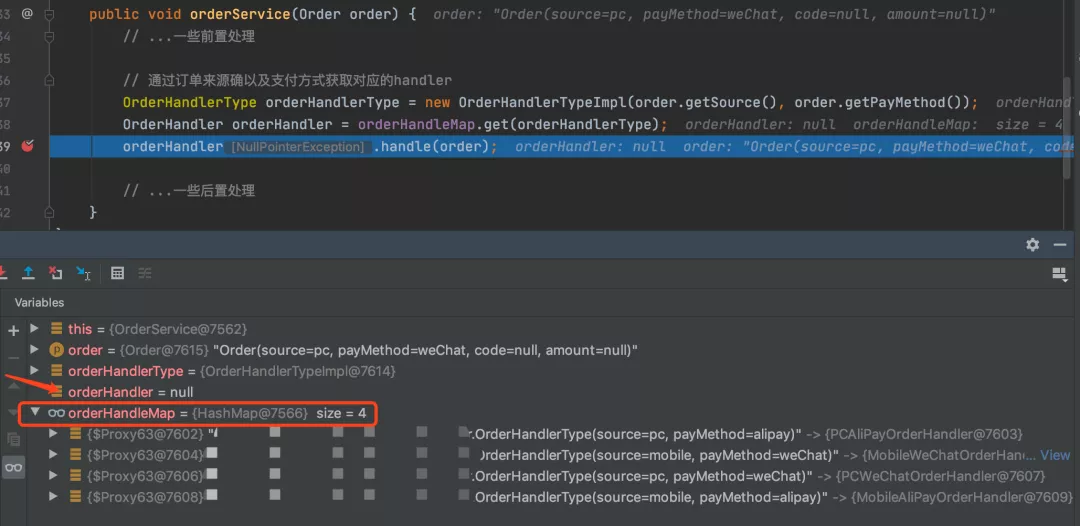This screenshot has height=526, width=1080.
Task: Expand the 'this' OrderService variable
Action: coord(34,328)
